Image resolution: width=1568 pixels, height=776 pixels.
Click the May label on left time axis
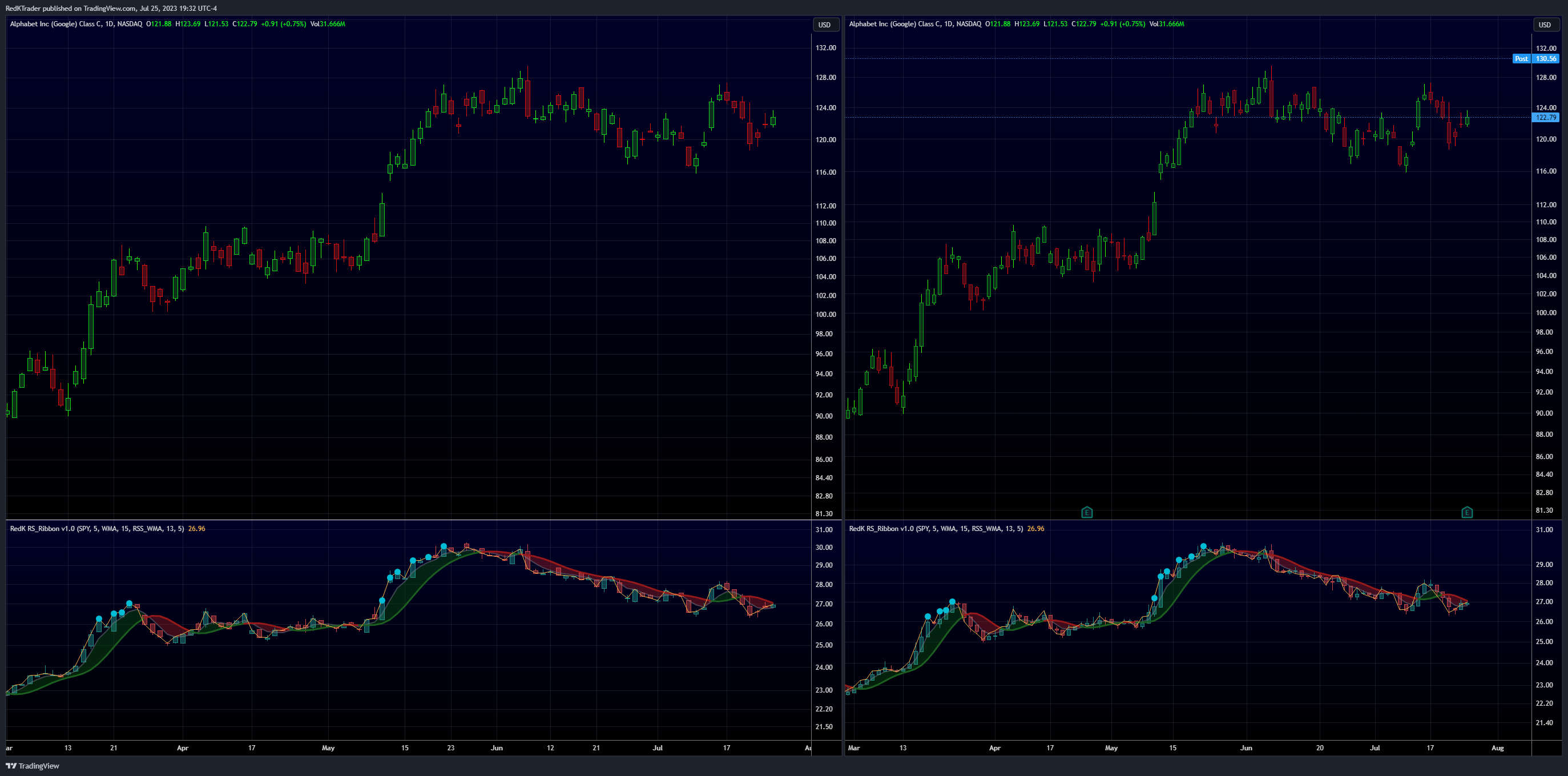click(x=328, y=747)
